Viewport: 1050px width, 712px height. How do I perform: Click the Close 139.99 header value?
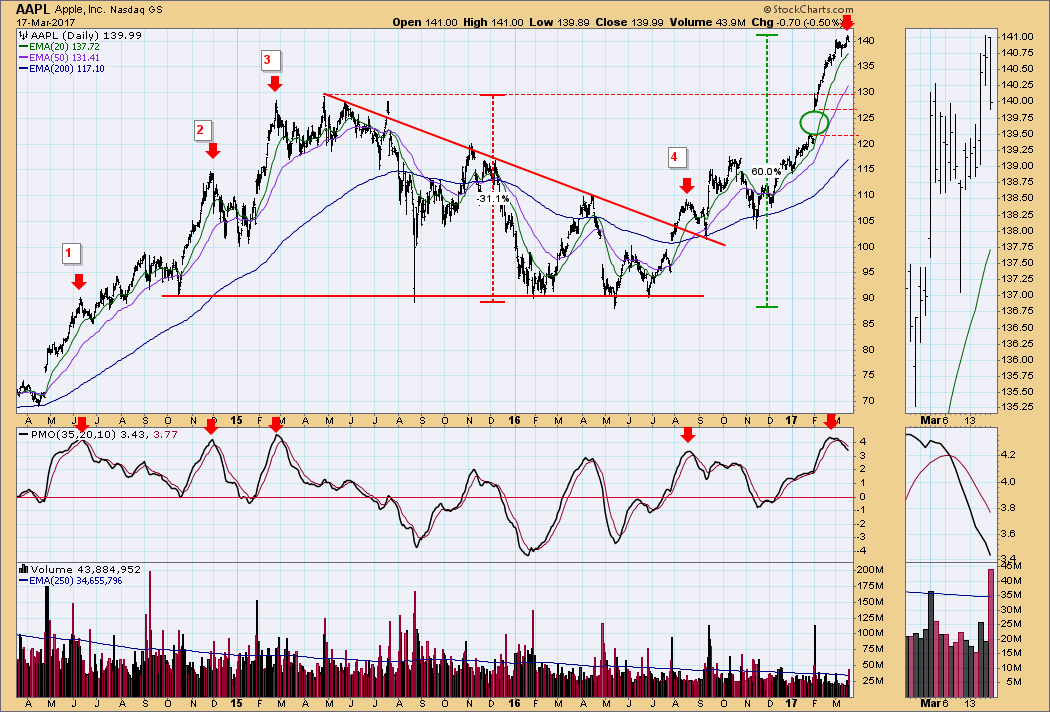(629, 22)
